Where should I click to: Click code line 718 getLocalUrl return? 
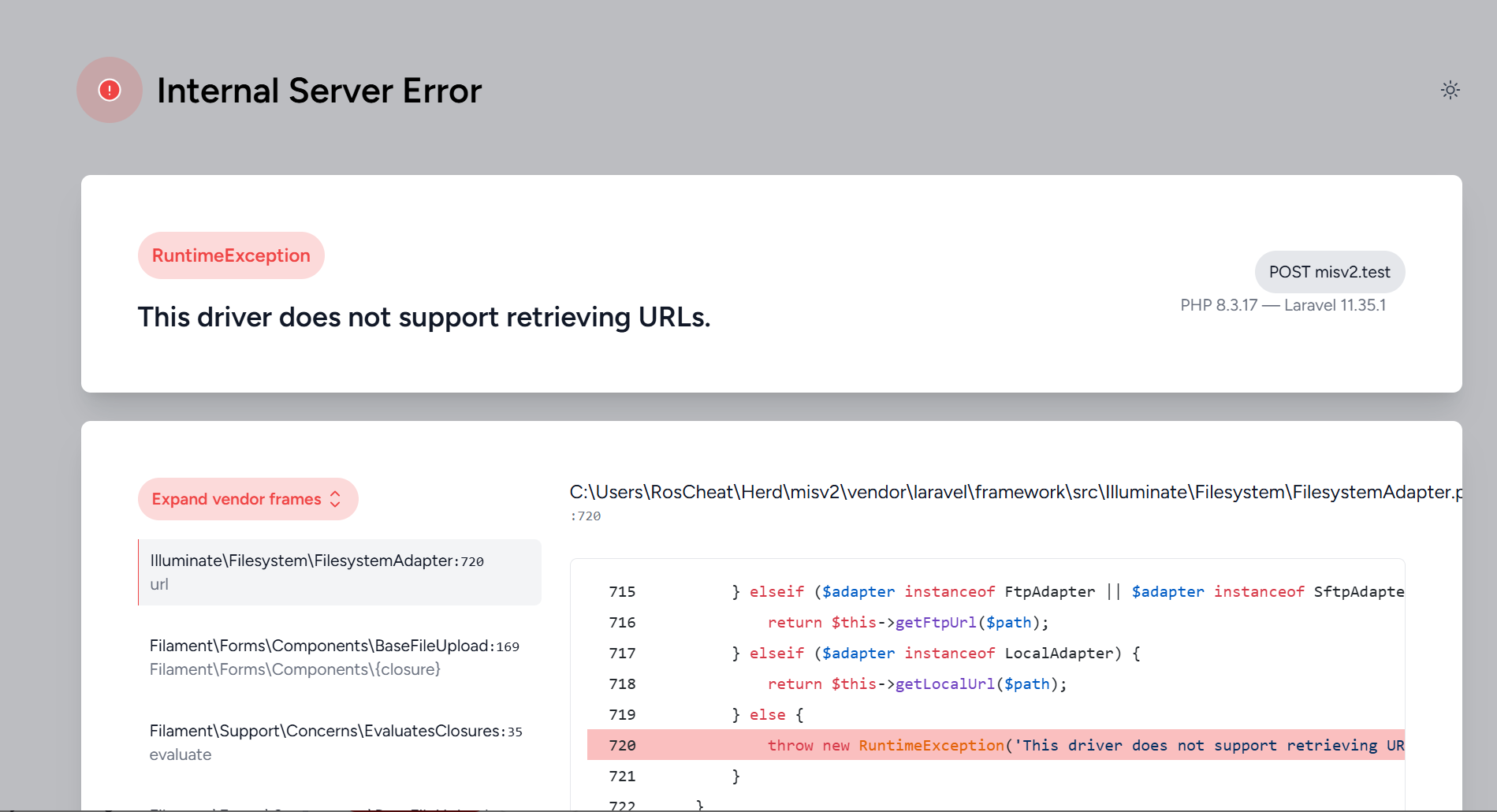pyautogui.click(x=996, y=683)
